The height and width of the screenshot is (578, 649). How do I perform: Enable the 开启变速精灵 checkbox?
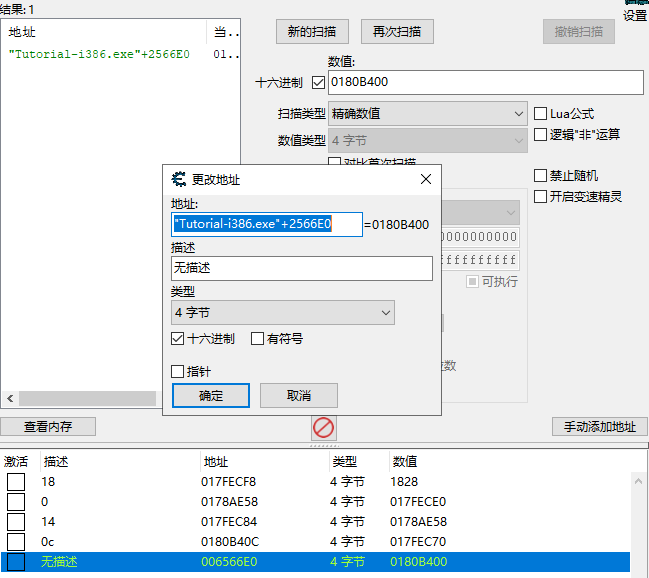tap(540, 196)
